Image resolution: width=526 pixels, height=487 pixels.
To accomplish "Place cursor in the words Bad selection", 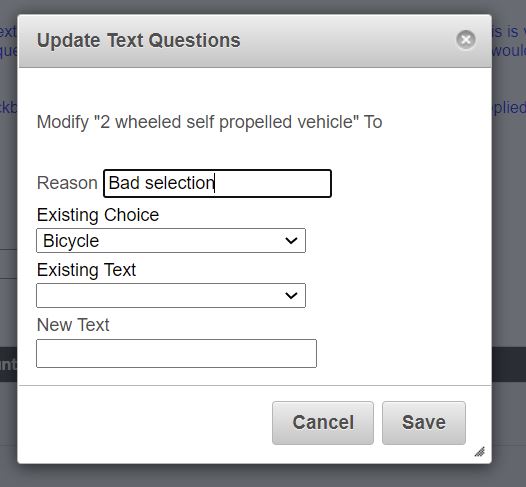I will pyautogui.click(x=161, y=183).
